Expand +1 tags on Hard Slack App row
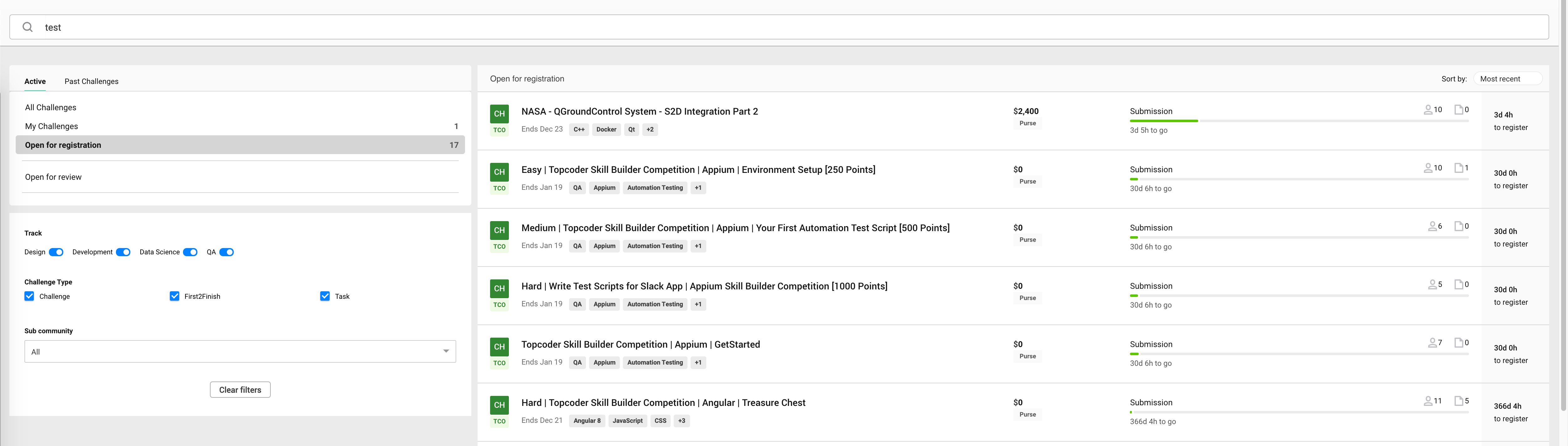 tap(698, 304)
